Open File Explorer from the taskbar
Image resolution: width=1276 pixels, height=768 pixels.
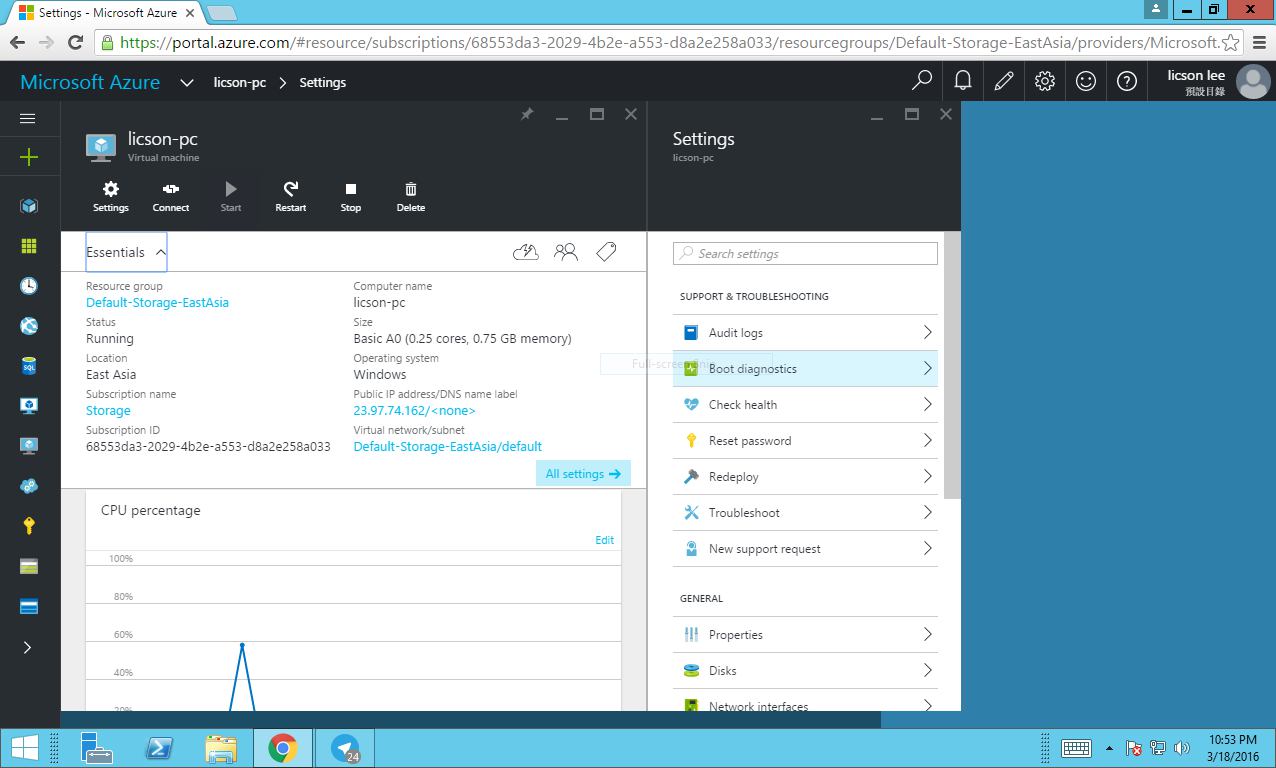(221, 748)
